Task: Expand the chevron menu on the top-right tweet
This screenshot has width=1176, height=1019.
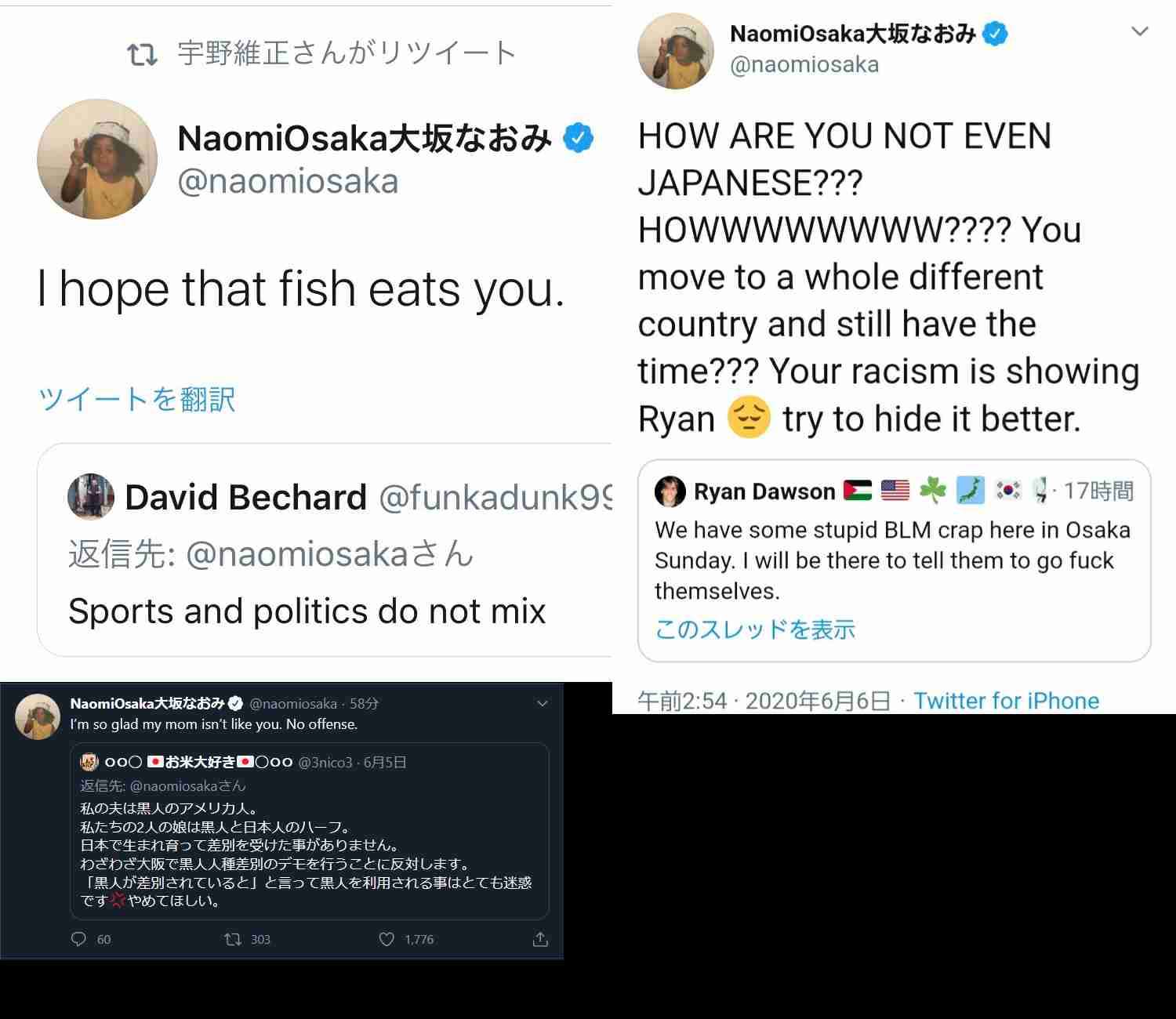Action: coord(1140,31)
